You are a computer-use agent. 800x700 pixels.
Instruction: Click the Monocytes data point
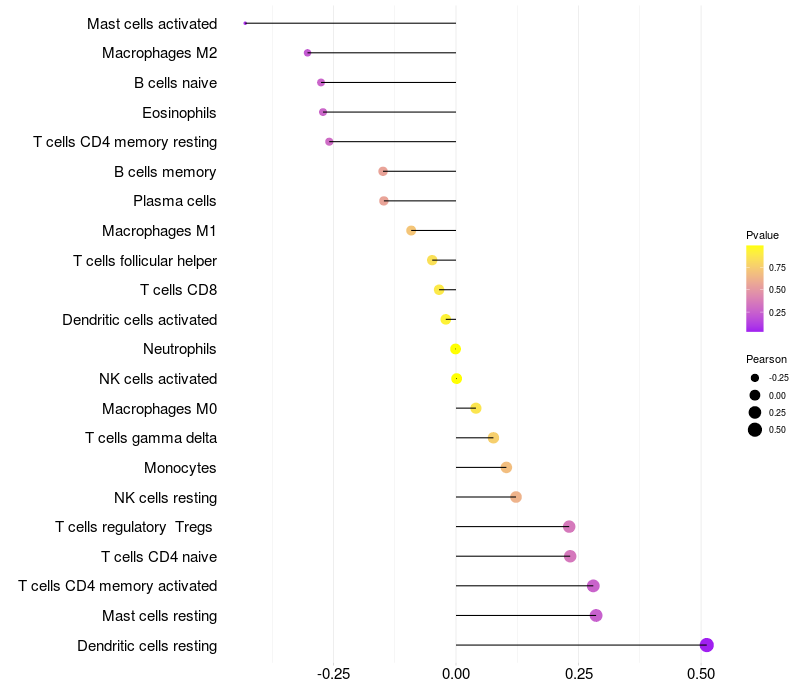pos(506,467)
